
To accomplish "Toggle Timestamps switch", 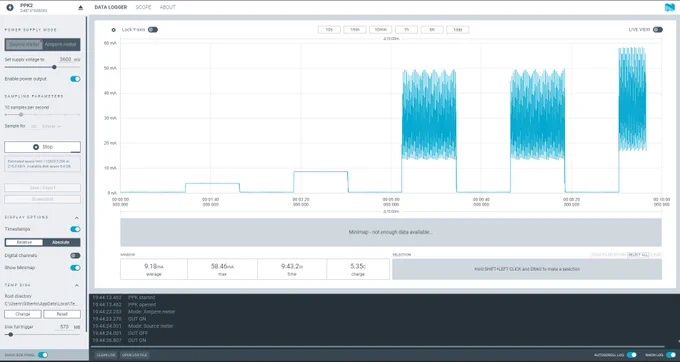I will (75, 229).
